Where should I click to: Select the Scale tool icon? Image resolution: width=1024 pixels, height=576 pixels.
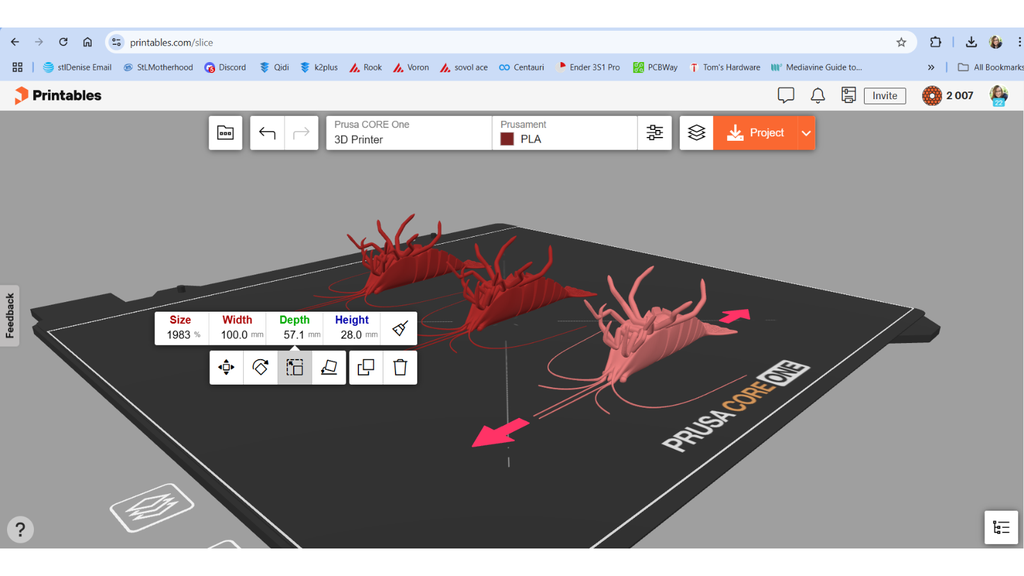[x=295, y=368]
